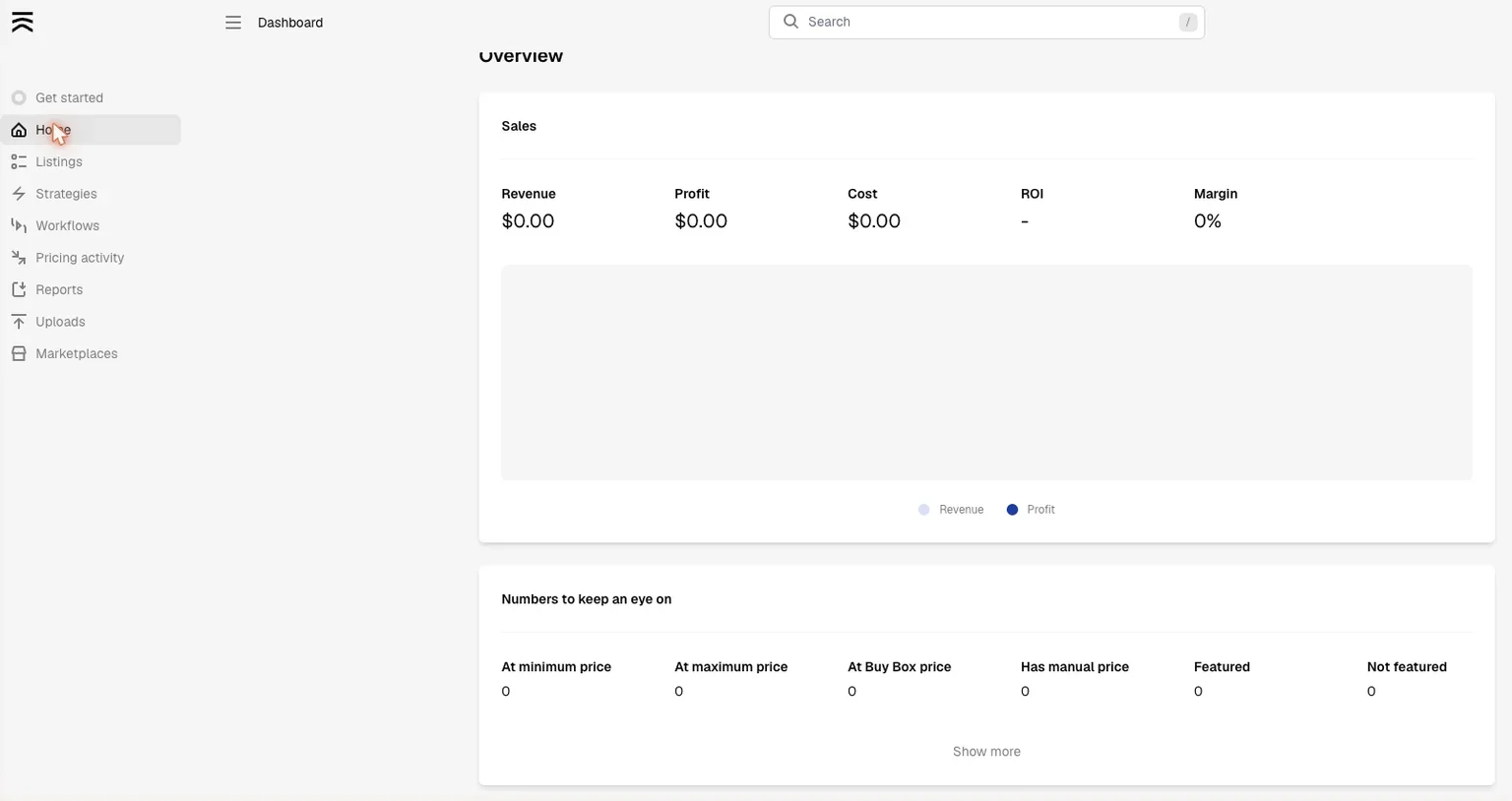
Task: Click the Revenue legend label
Action: click(x=961, y=510)
